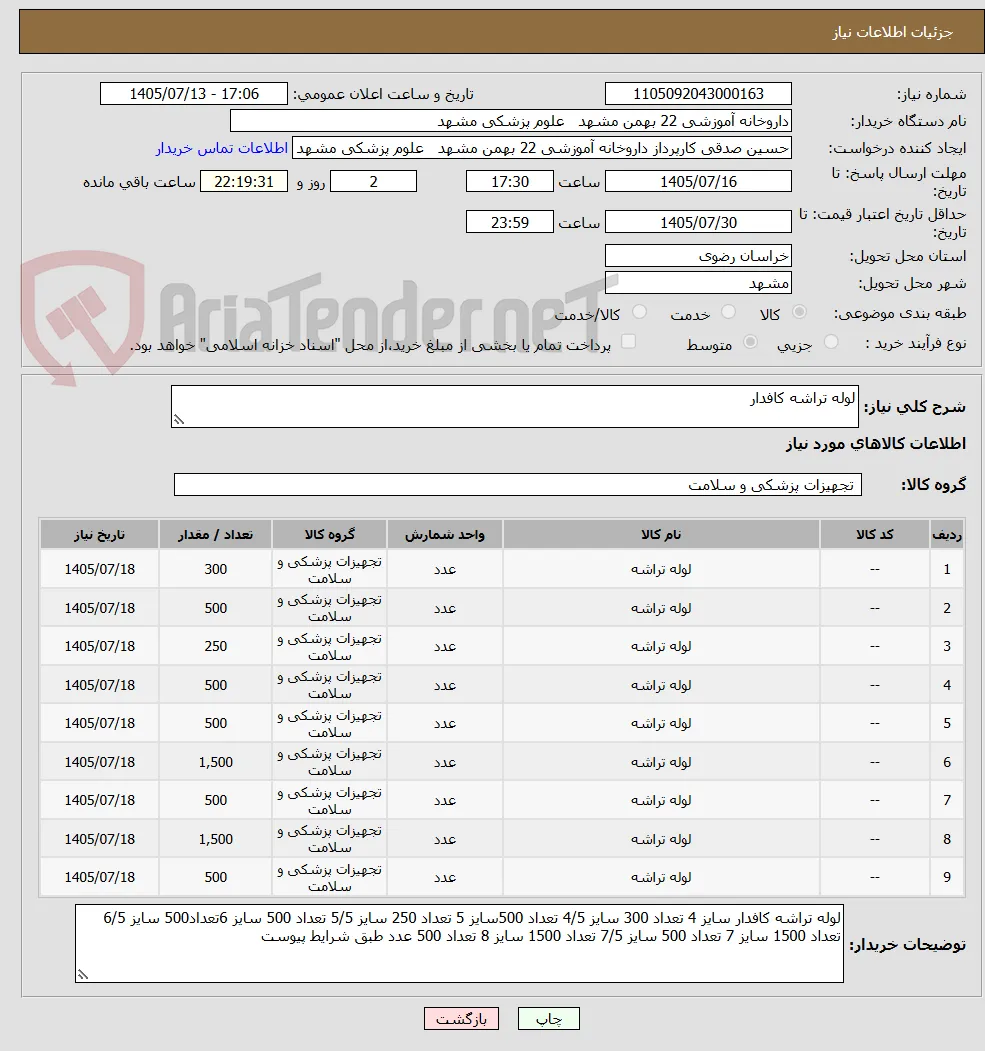Click the delivery city field مشهد
Viewport: 985px width, 1051px height.
point(698,283)
